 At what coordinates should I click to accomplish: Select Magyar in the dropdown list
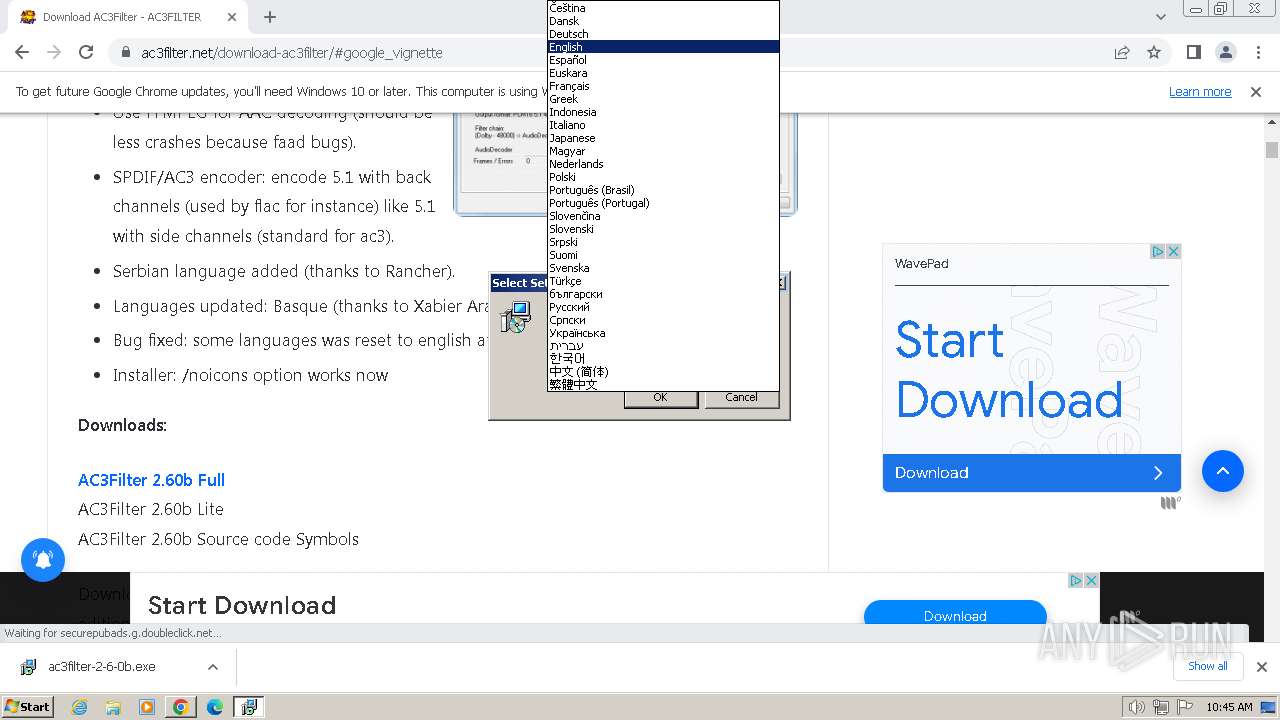pos(663,151)
